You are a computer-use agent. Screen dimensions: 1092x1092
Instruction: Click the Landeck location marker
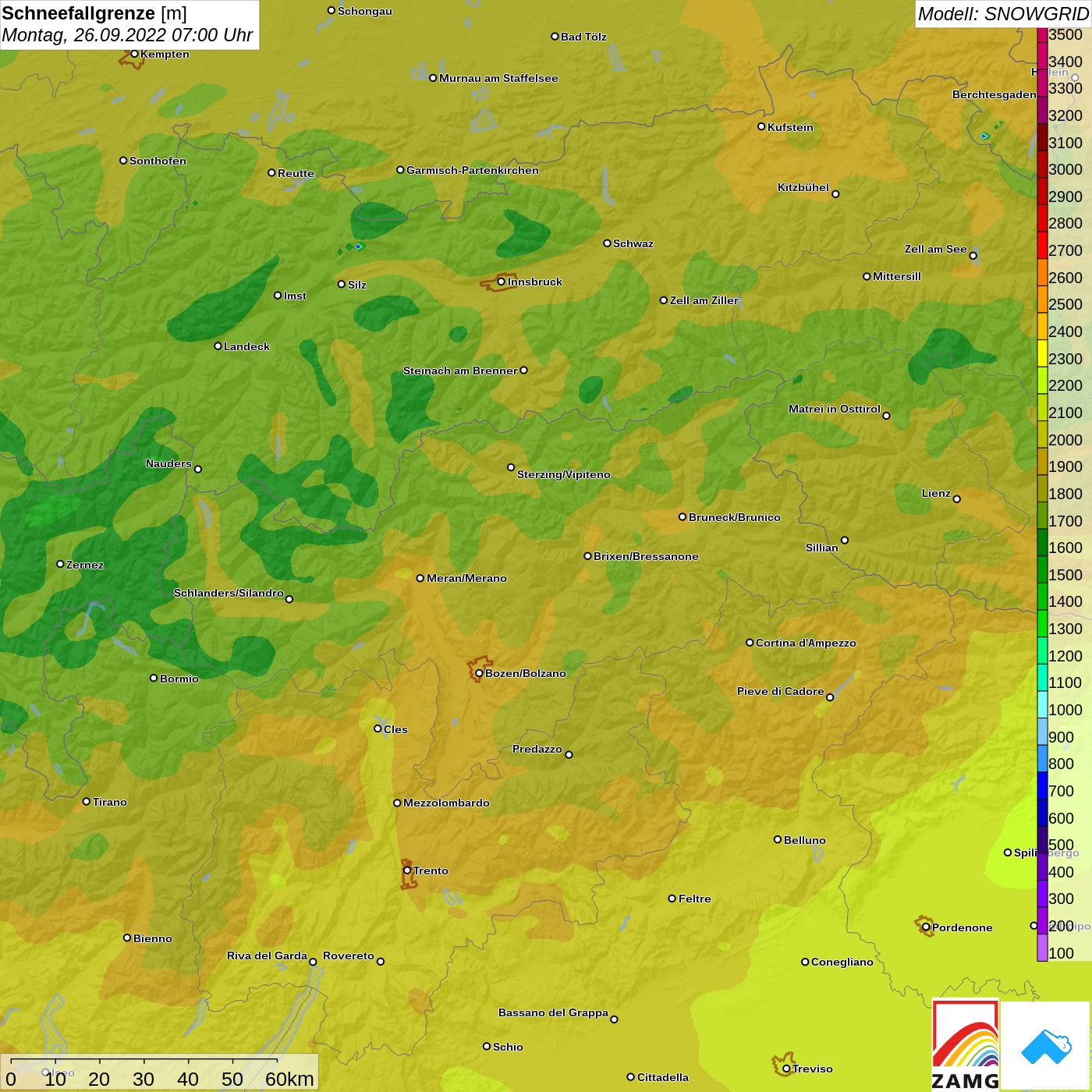coord(218,346)
